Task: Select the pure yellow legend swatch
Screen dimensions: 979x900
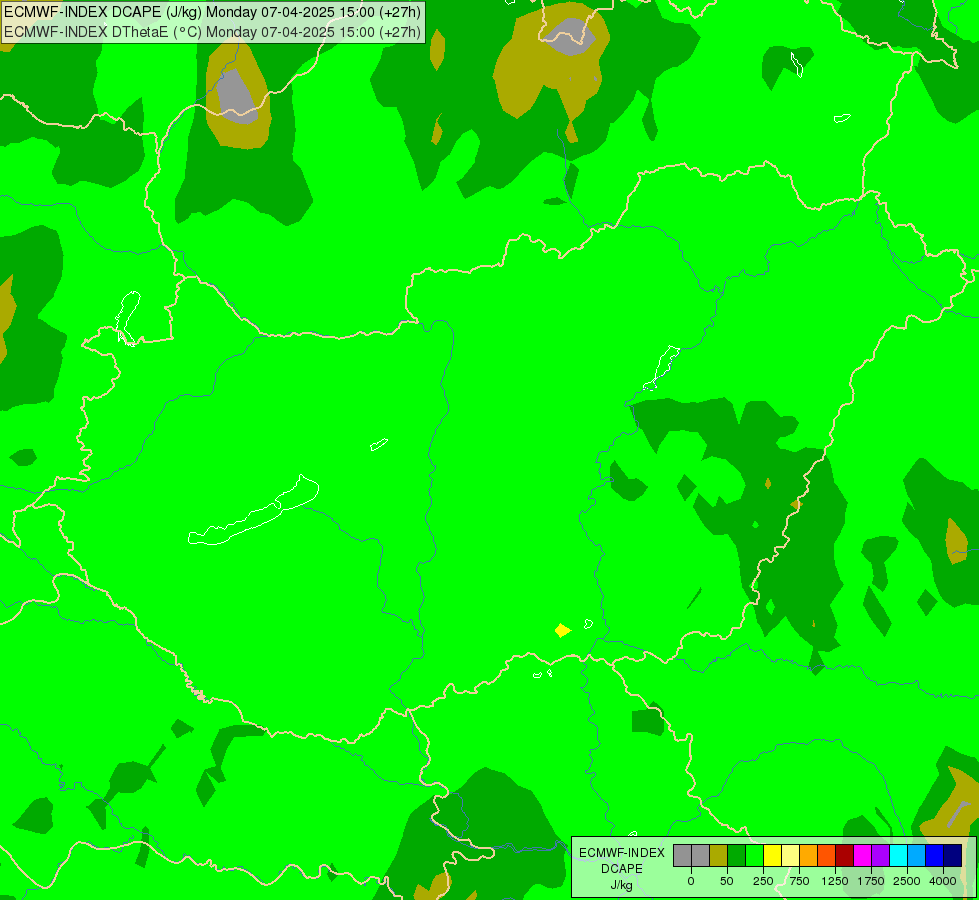Action: [x=772, y=855]
